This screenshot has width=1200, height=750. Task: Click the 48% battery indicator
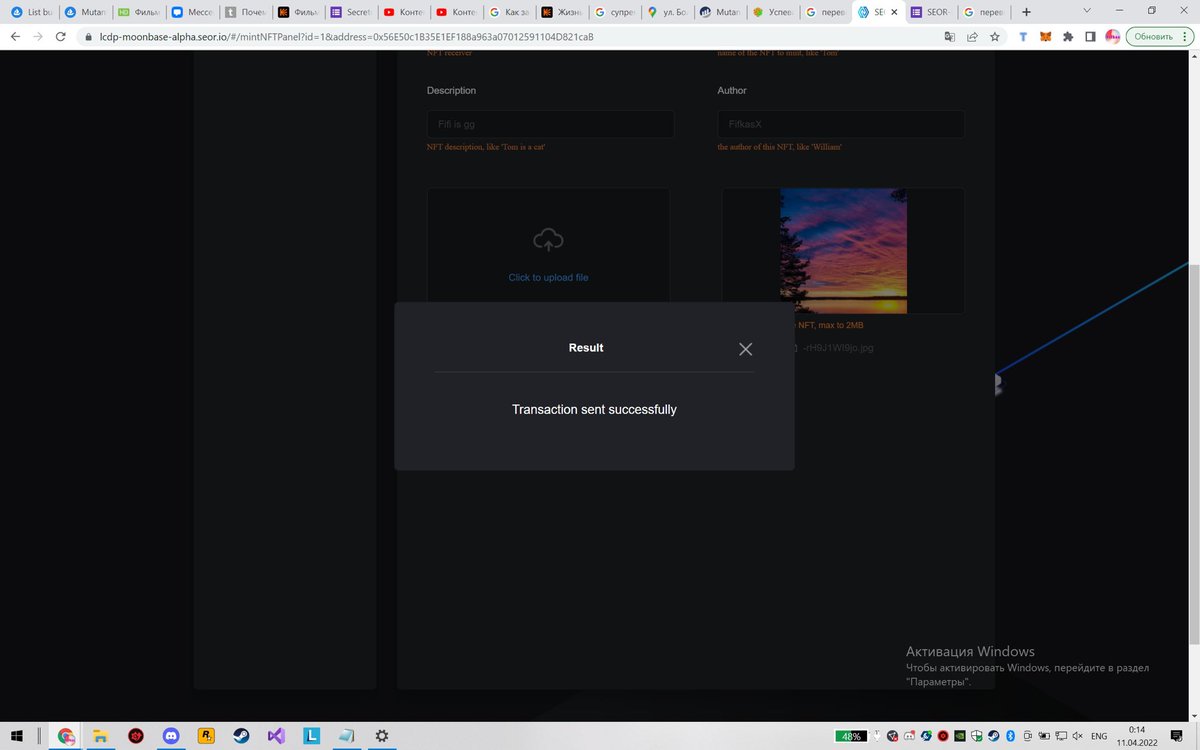[x=852, y=736]
